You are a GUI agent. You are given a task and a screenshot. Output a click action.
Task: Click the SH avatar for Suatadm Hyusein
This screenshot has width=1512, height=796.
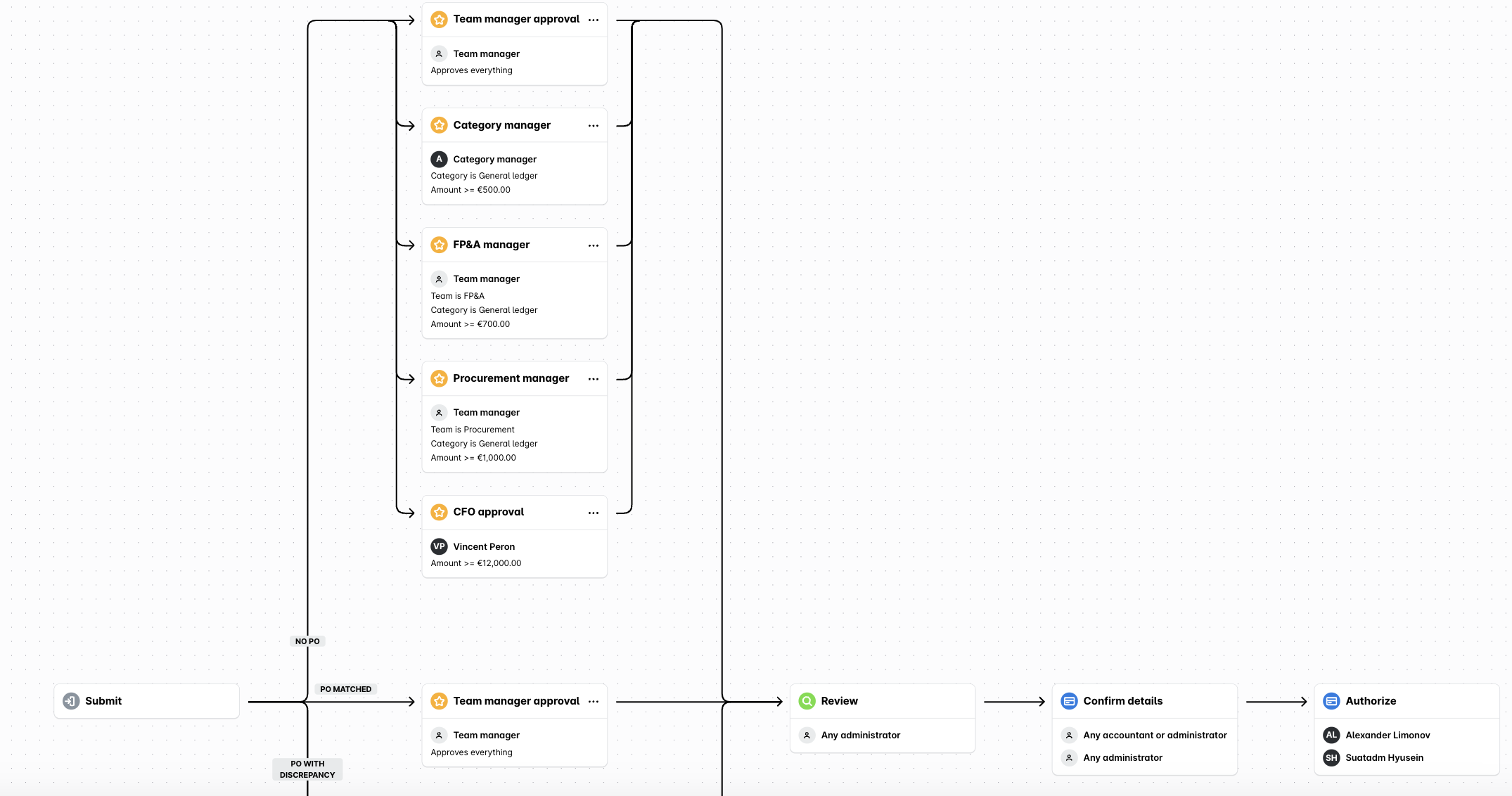coord(1331,757)
